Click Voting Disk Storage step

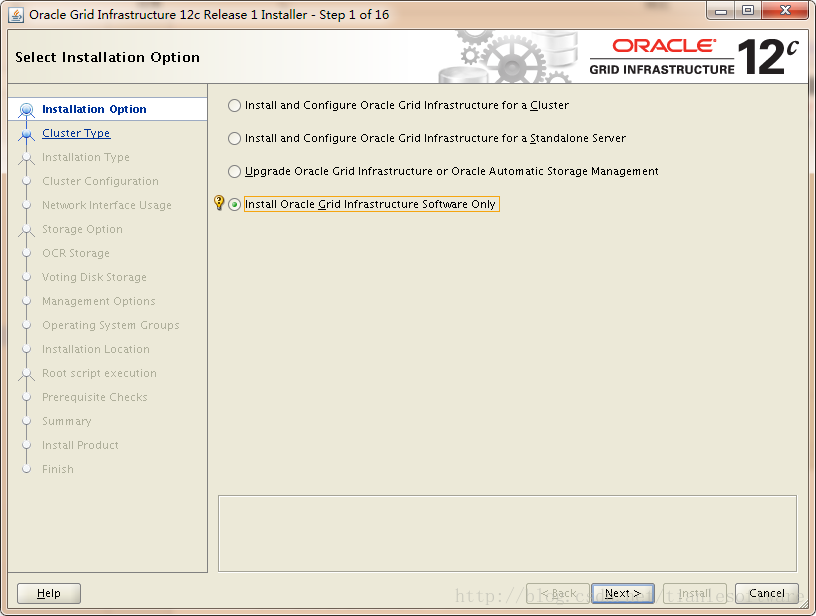point(94,277)
